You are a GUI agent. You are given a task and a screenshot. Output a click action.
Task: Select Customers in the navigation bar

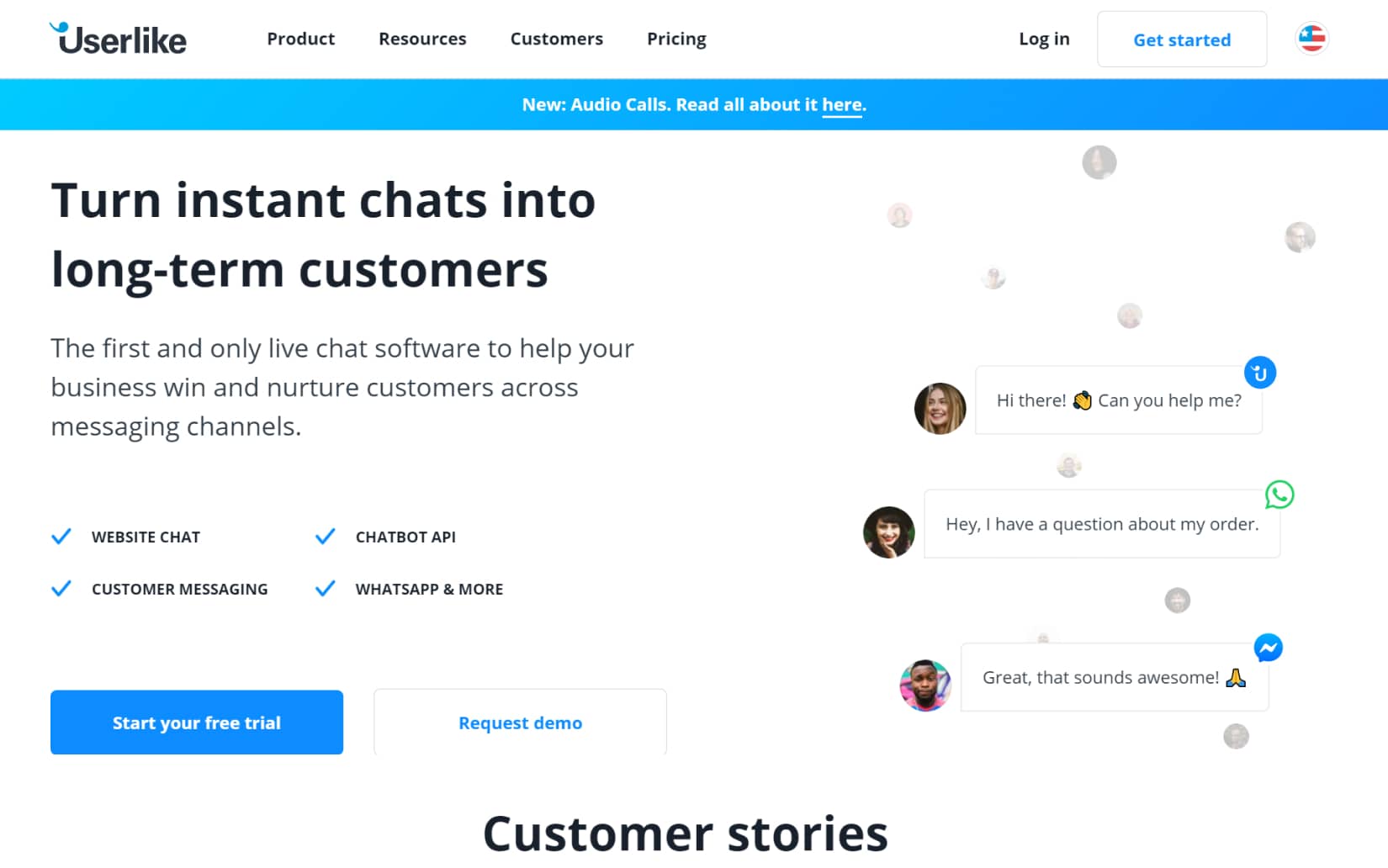pos(556,39)
